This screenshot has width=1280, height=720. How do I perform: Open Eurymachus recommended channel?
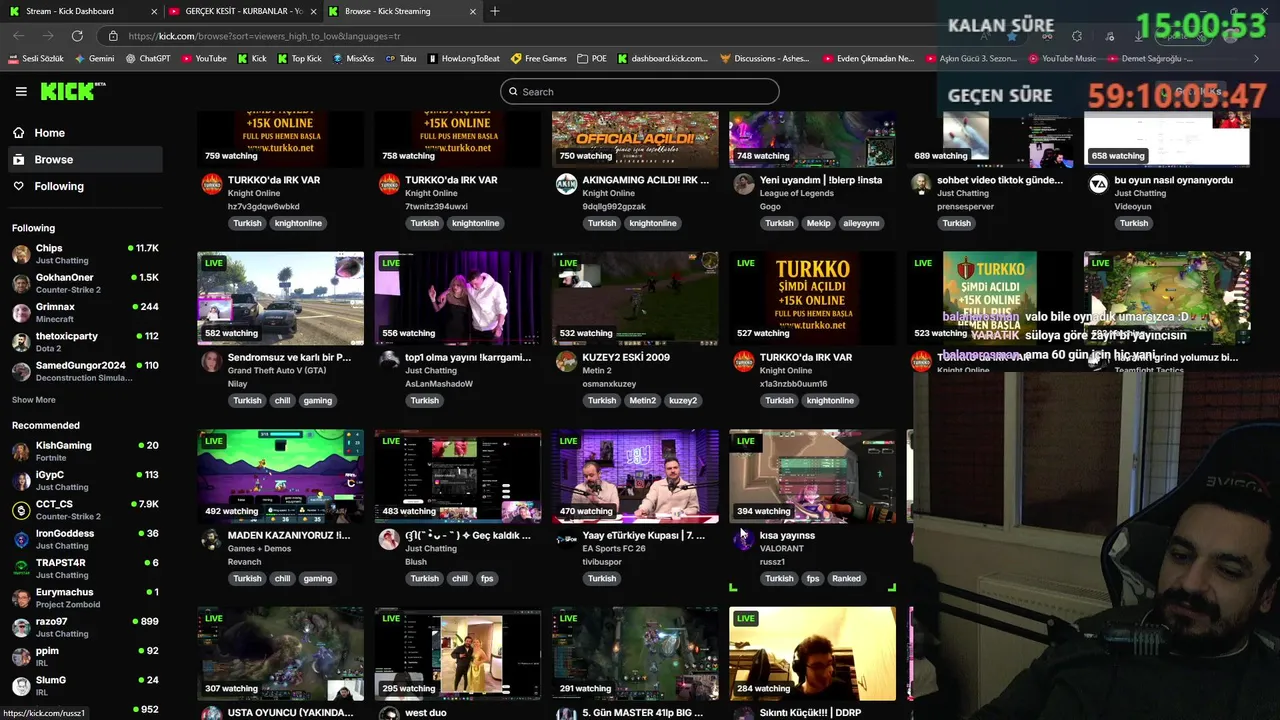(x=85, y=598)
